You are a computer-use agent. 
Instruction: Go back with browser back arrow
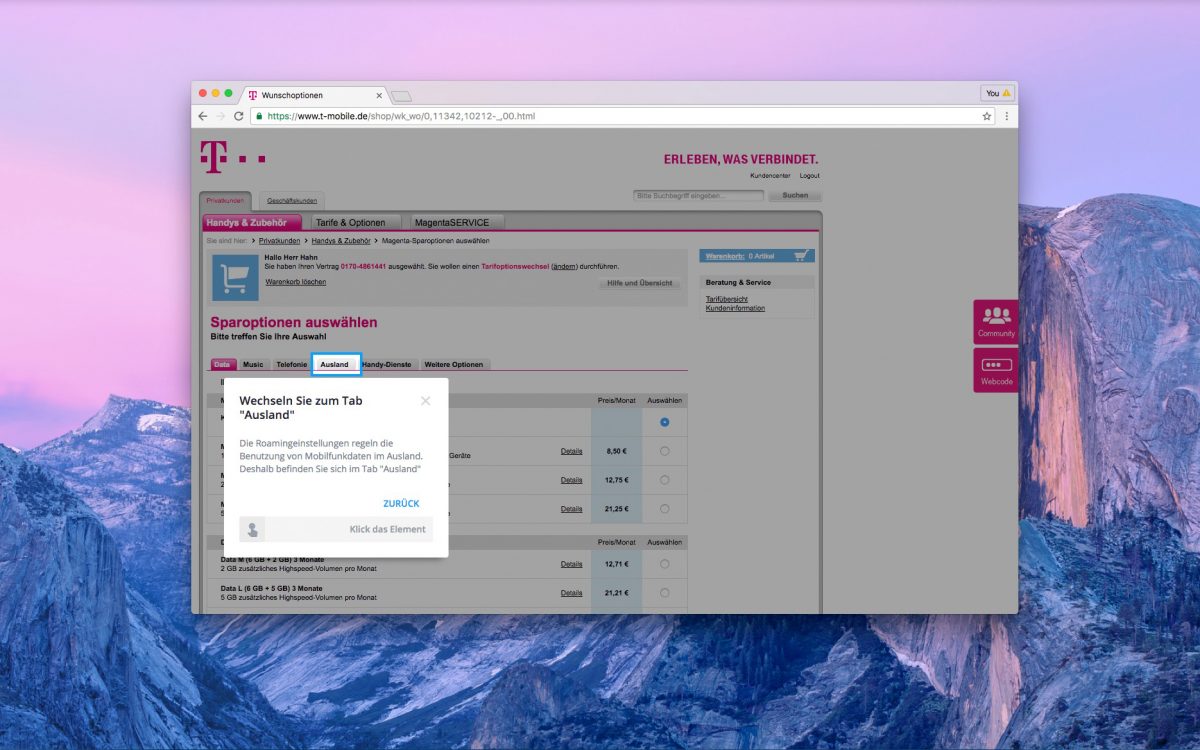(x=203, y=116)
